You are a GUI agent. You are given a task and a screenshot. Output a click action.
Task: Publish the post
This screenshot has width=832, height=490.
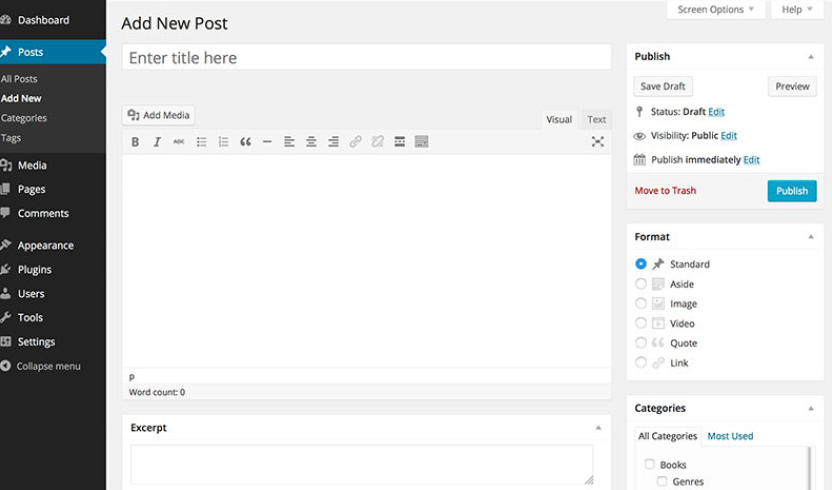(x=792, y=191)
